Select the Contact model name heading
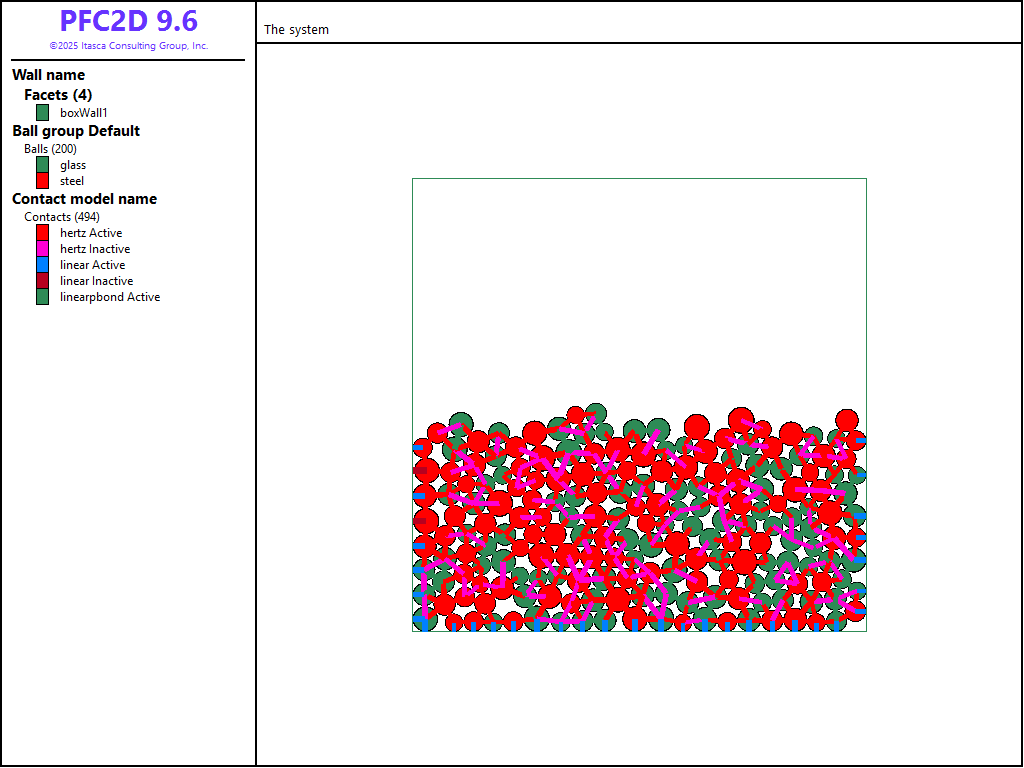The image size is (1024, 768). coord(84,199)
